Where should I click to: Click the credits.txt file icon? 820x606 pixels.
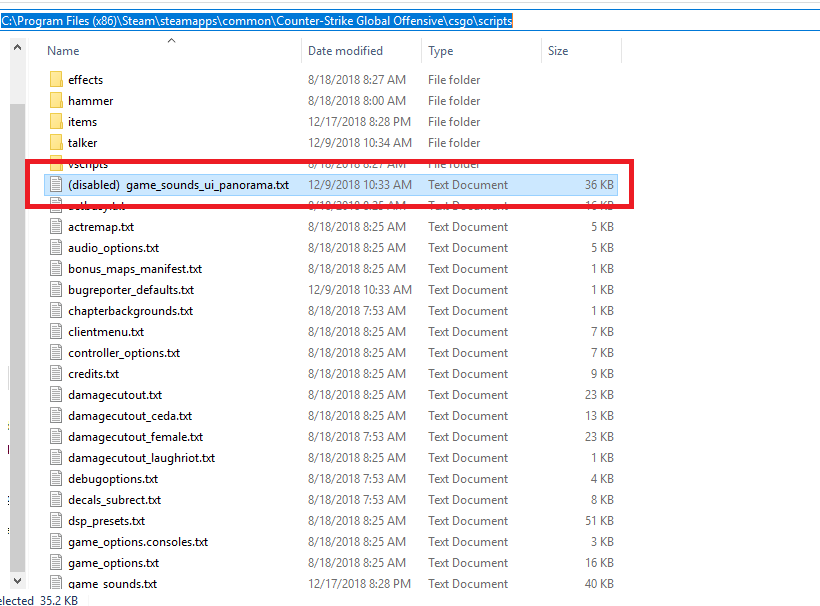[x=56, y=373]
